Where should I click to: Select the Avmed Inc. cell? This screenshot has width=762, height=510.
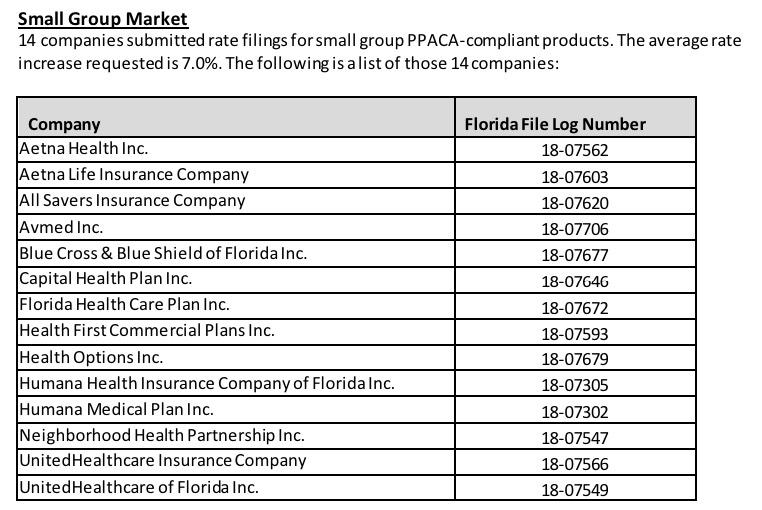(x=61, y=227)
